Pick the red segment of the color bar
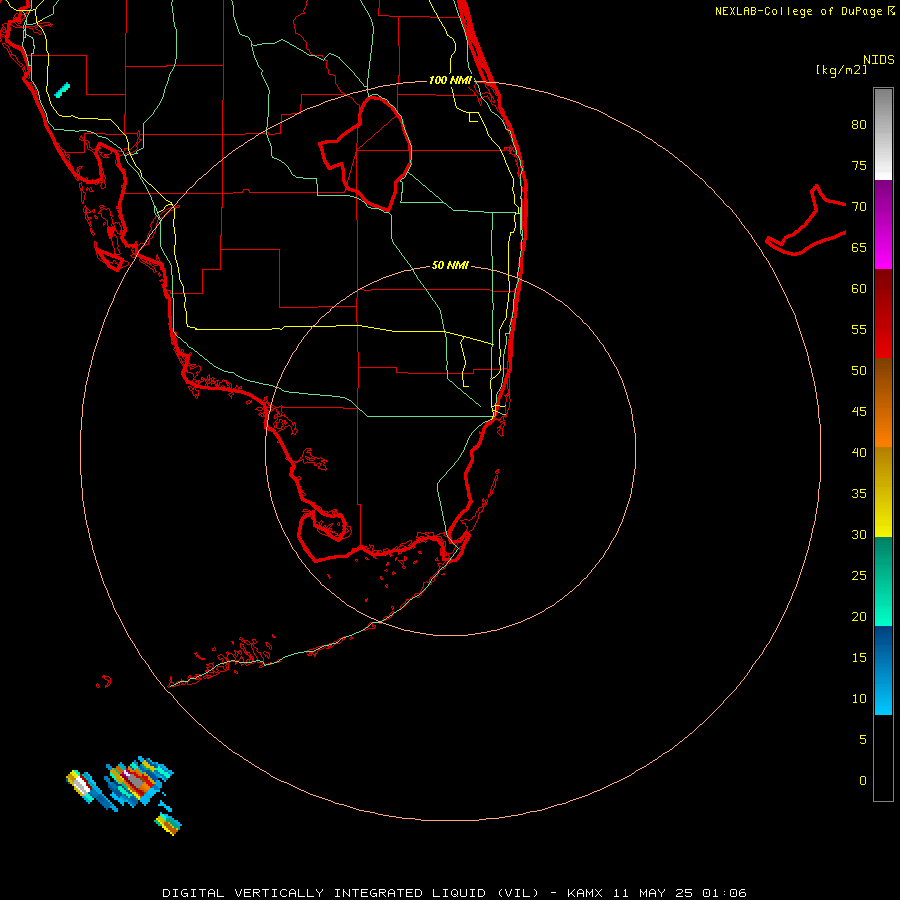The height and width of the screenshot is (900, 900). pyautogui.click(x=883, y=313)
